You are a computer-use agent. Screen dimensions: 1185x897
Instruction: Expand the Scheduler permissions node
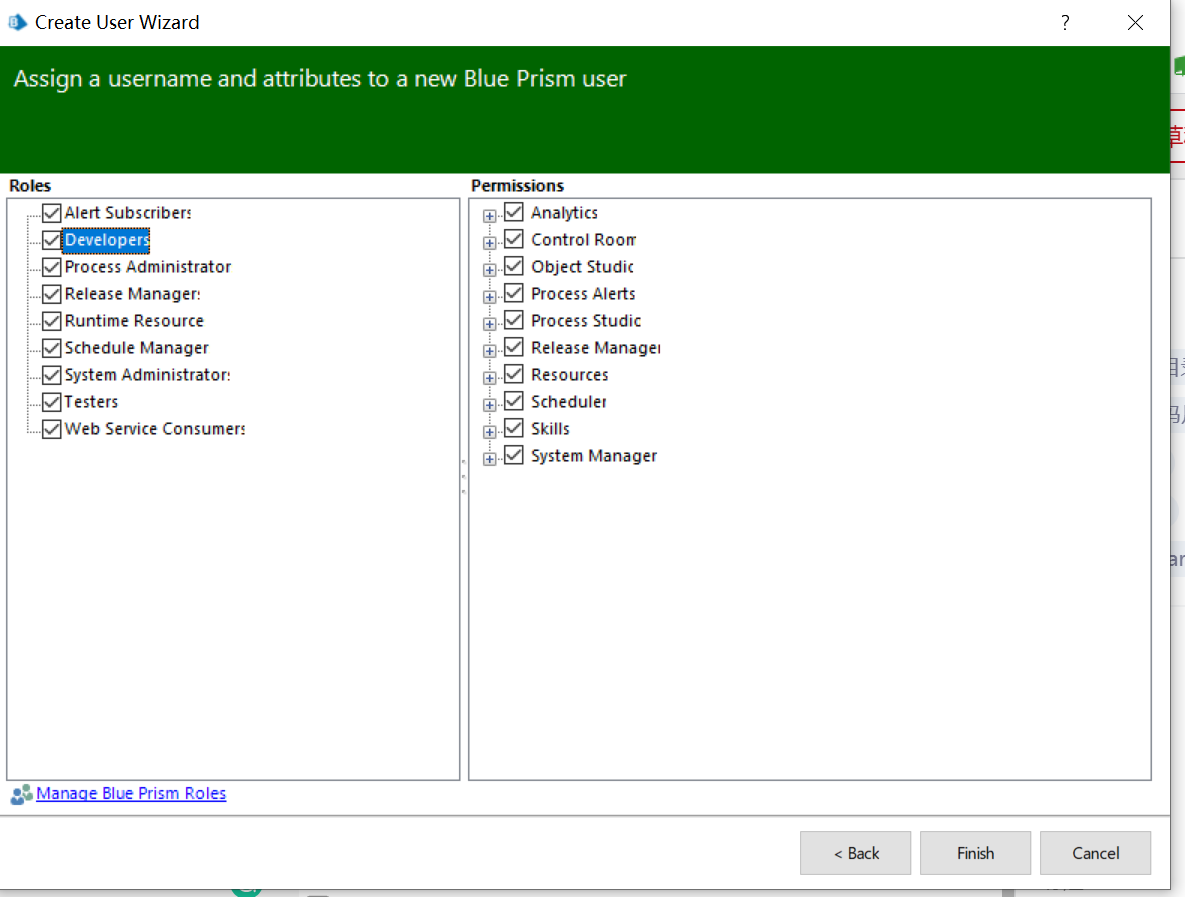[x=490, y=405]
